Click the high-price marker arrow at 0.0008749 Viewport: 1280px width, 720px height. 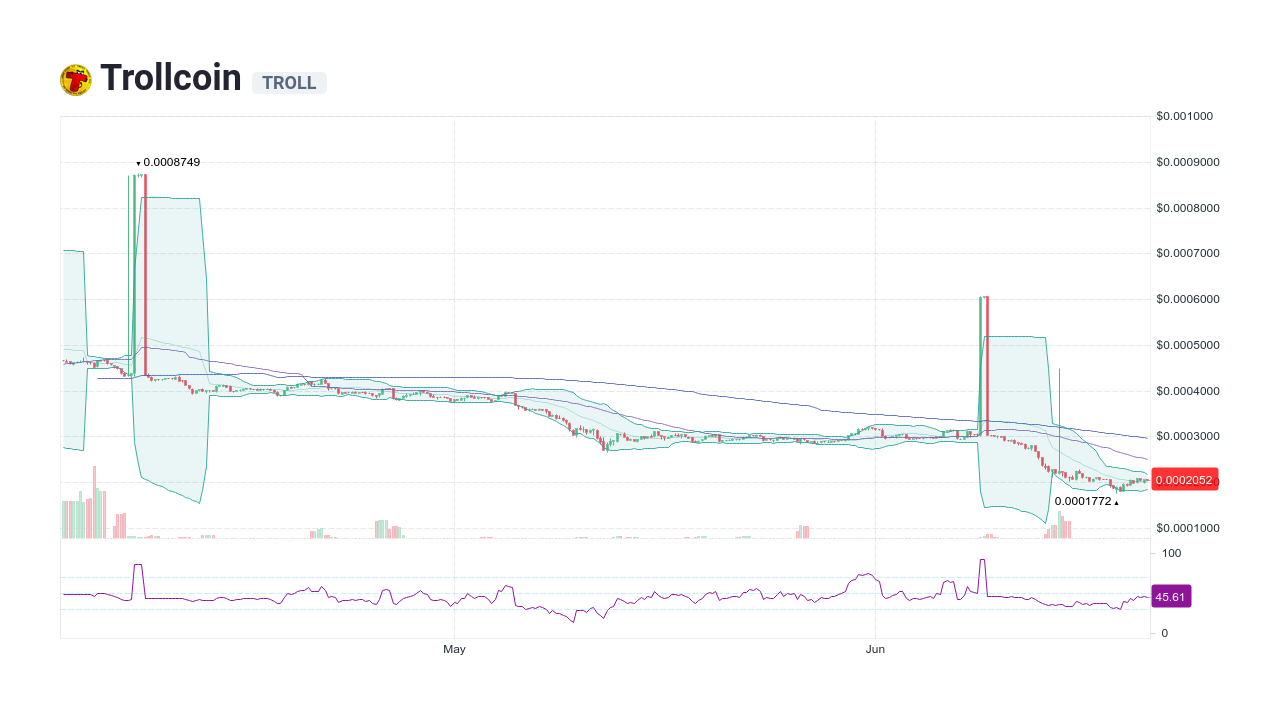click(x=138, y=162)
